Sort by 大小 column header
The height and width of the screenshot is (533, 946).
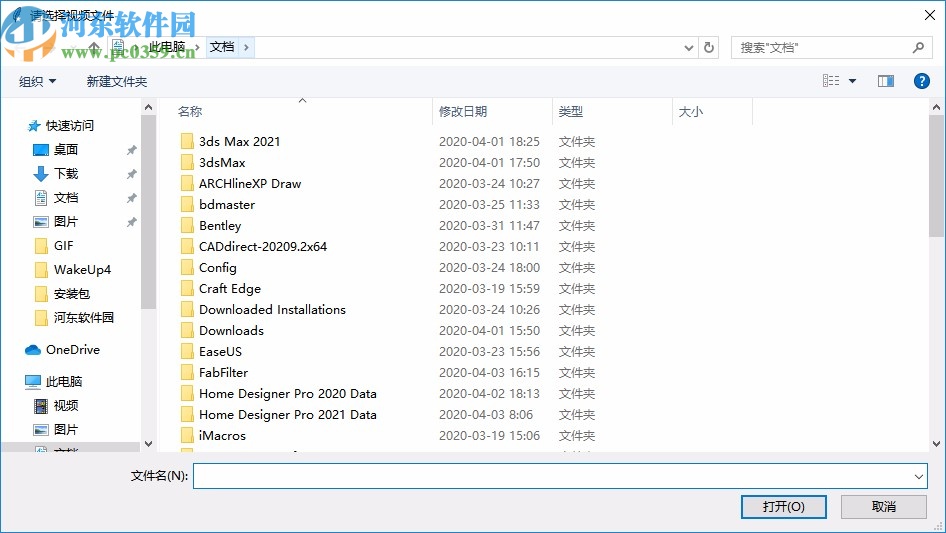point(691,112)
